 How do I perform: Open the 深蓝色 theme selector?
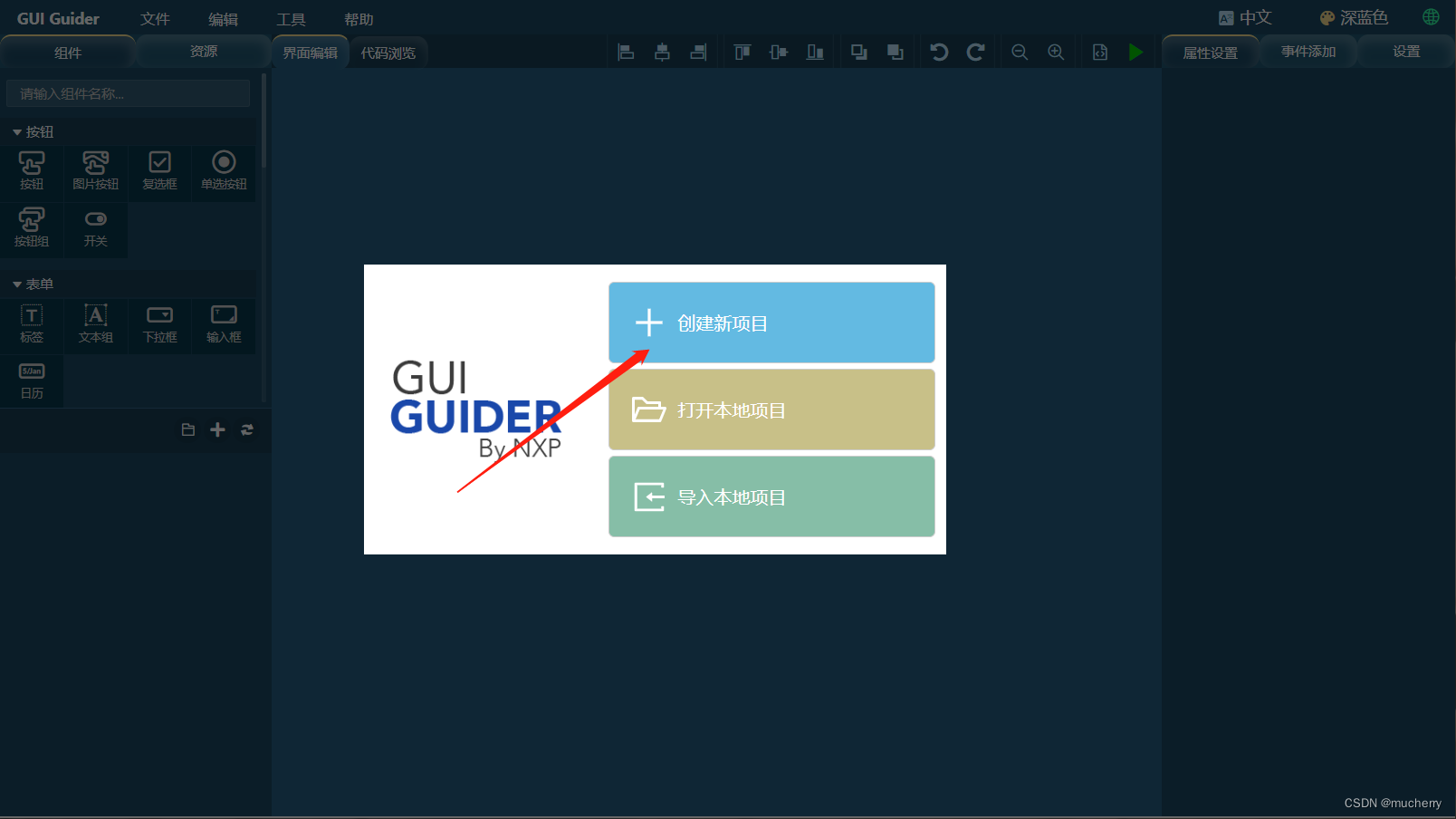[1354, 18]
